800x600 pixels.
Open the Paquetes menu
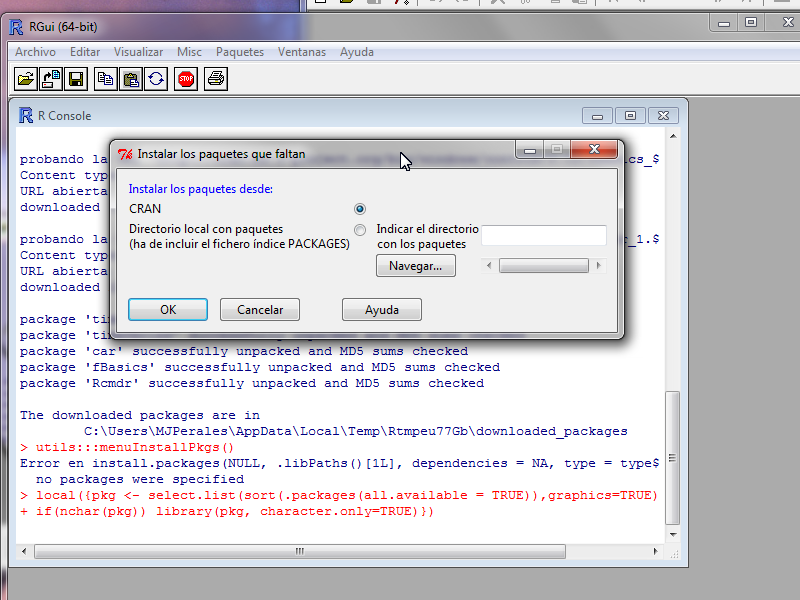(x=240, y=52)
